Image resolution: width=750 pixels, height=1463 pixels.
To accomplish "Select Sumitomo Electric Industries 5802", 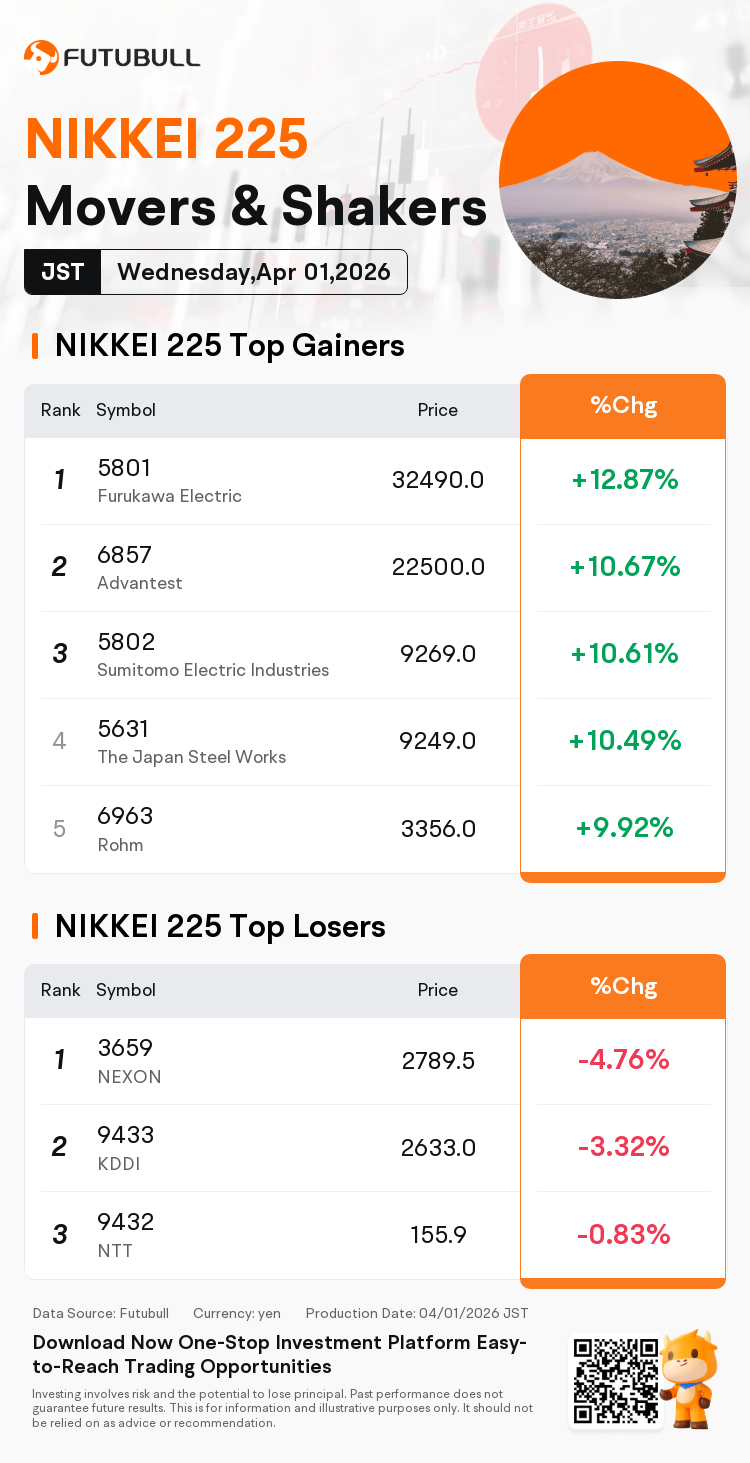I will click(x=375, y=655).
